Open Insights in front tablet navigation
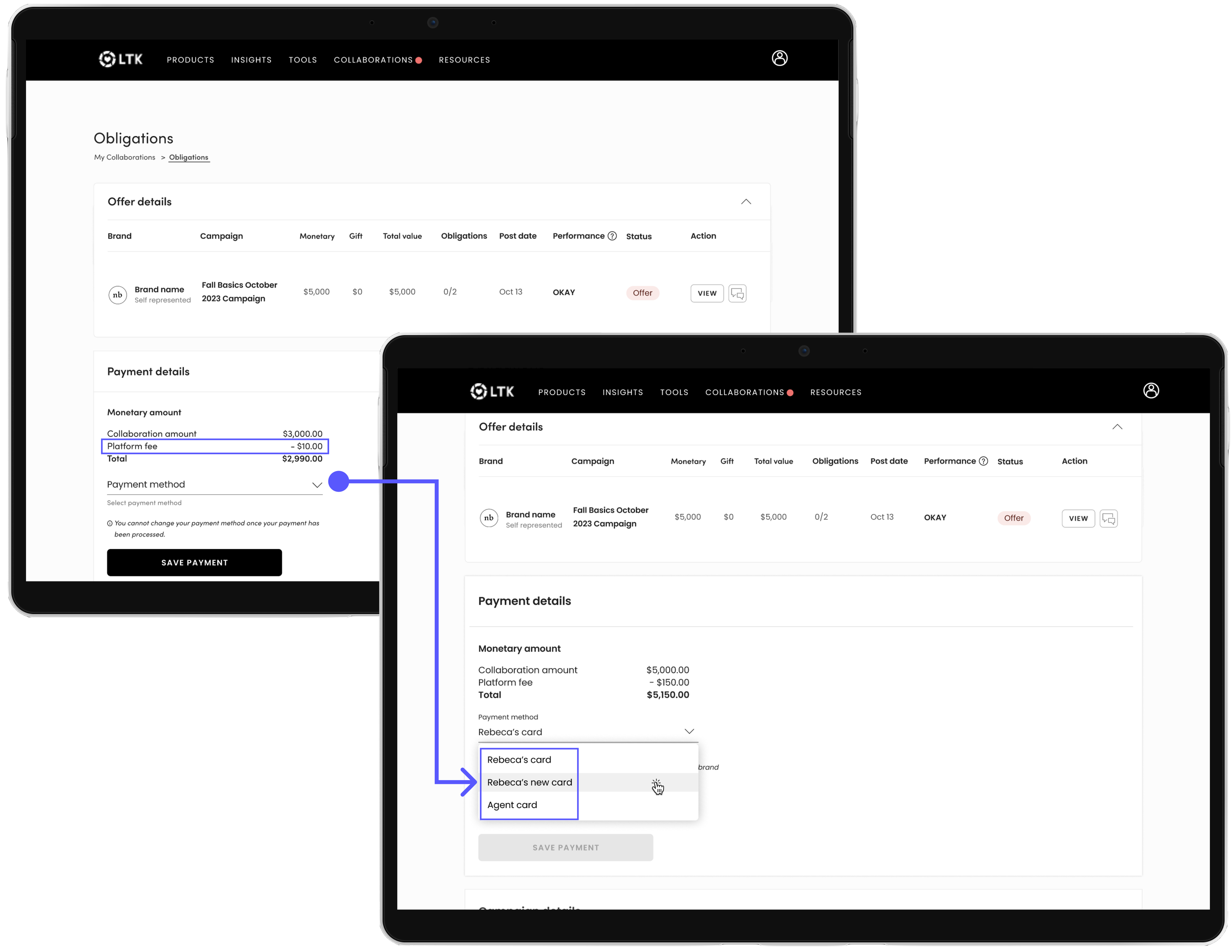Viewport: 1232px width, 952px height. tap(622, 392)
